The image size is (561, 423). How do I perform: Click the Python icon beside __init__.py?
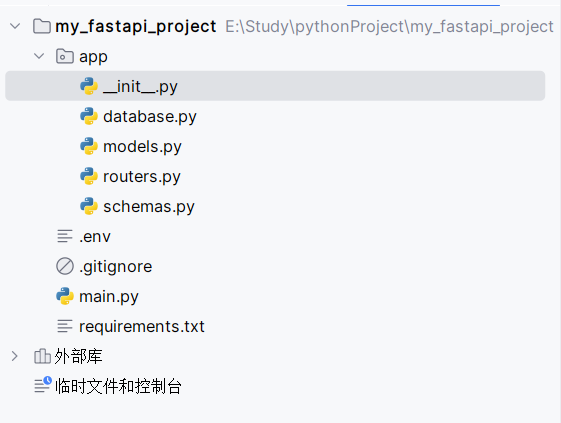(89, 86)
